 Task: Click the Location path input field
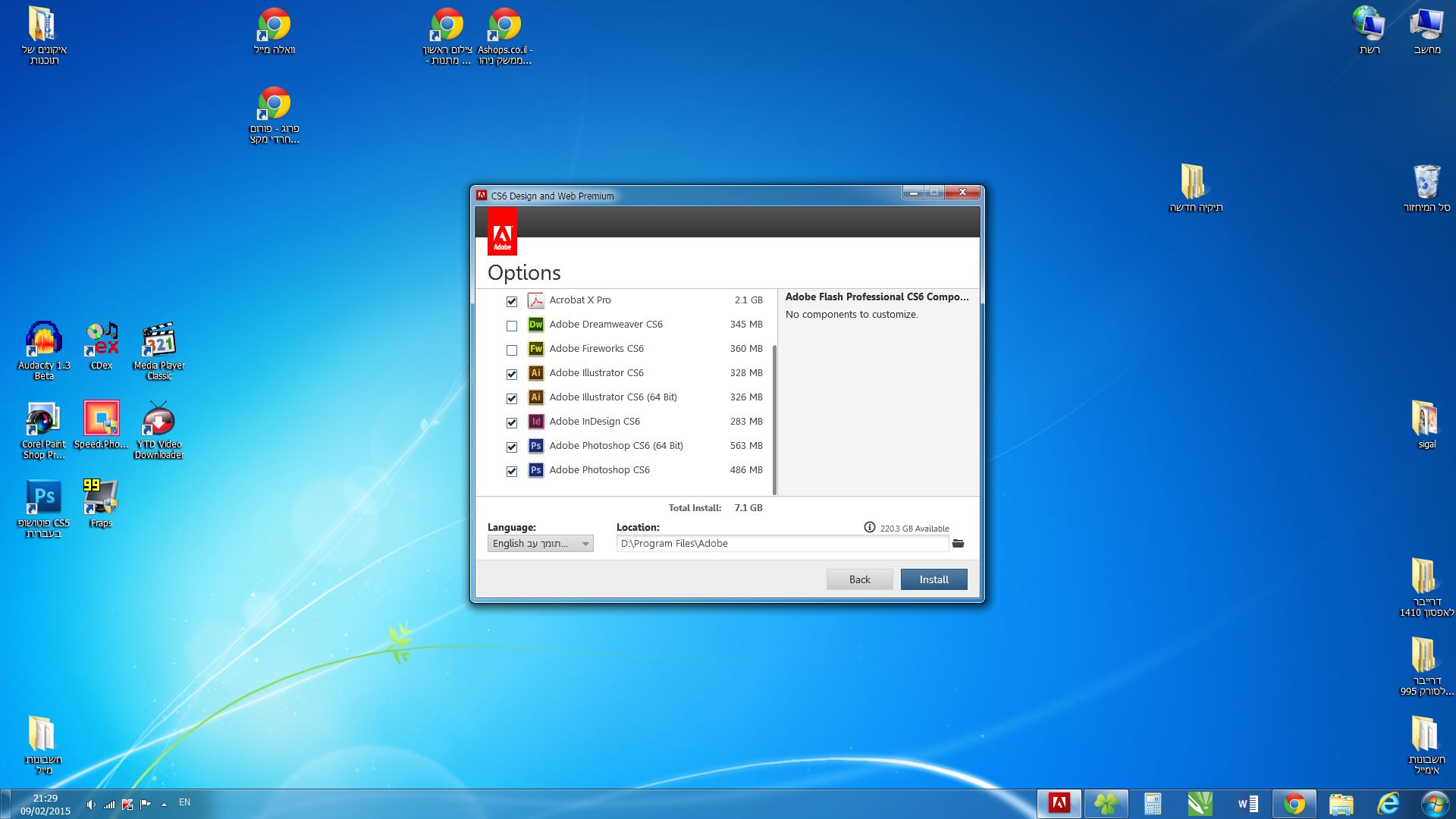coord(781,544)
